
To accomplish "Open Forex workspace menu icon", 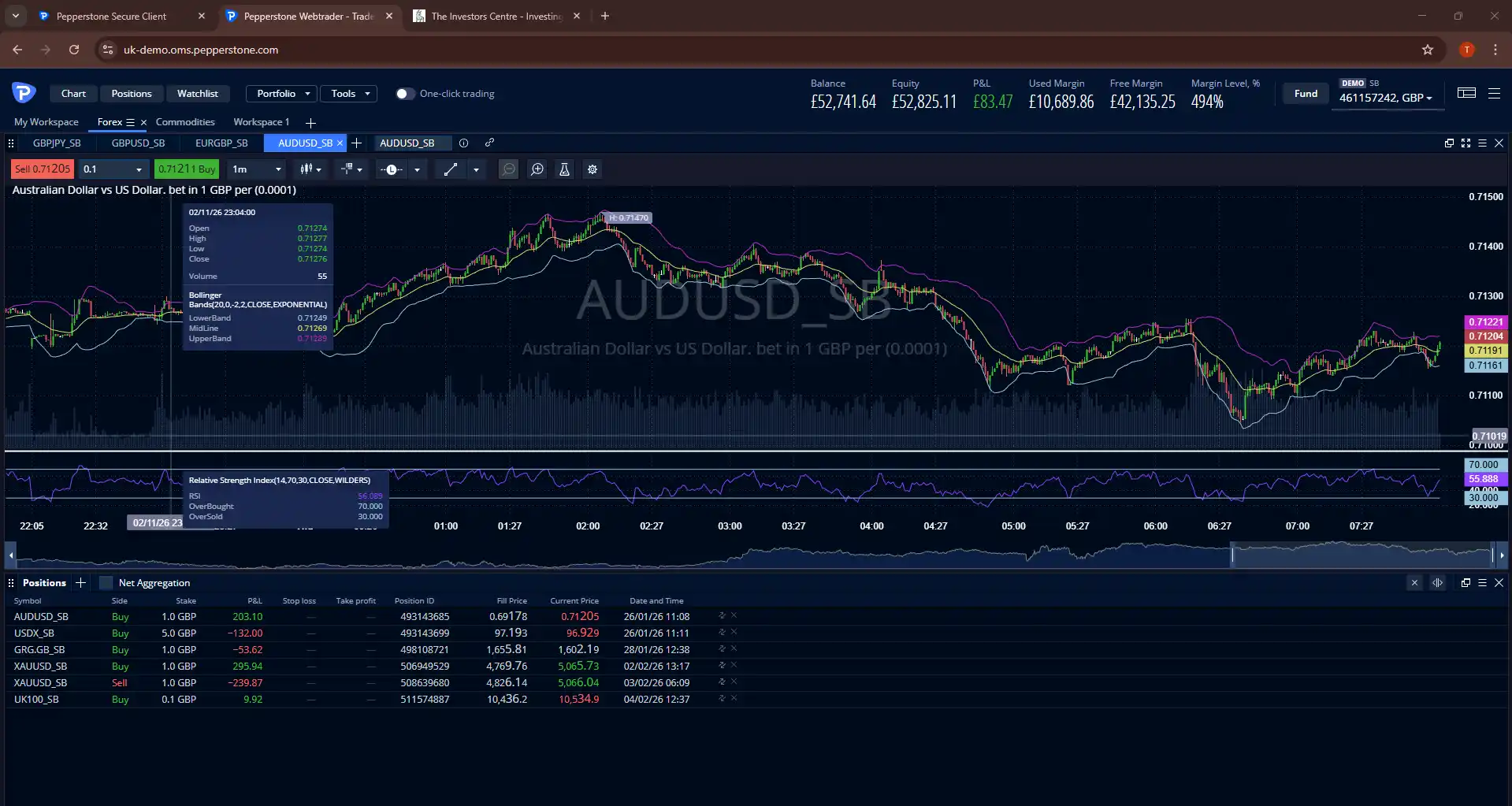I will coord(131,122).
